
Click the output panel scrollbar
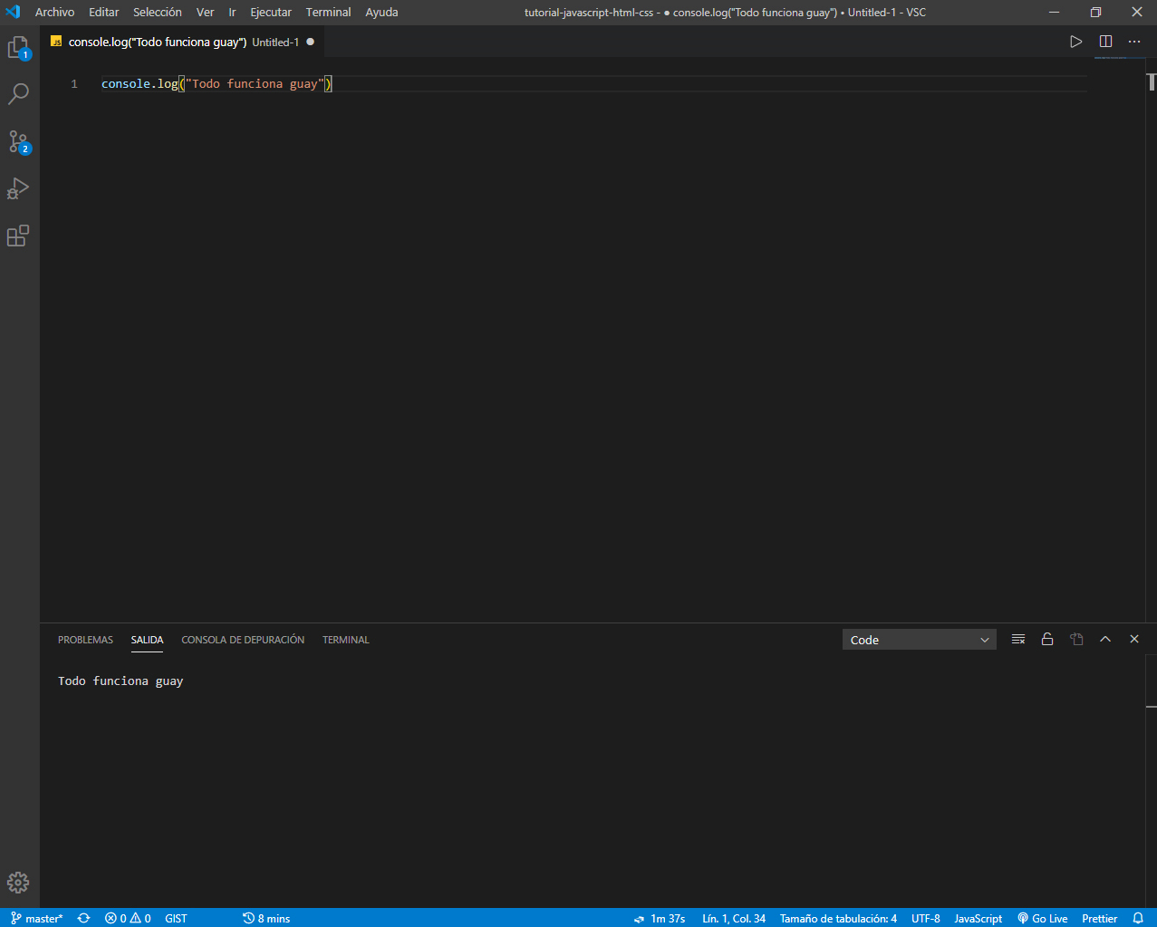click(x=1151, y=782)
